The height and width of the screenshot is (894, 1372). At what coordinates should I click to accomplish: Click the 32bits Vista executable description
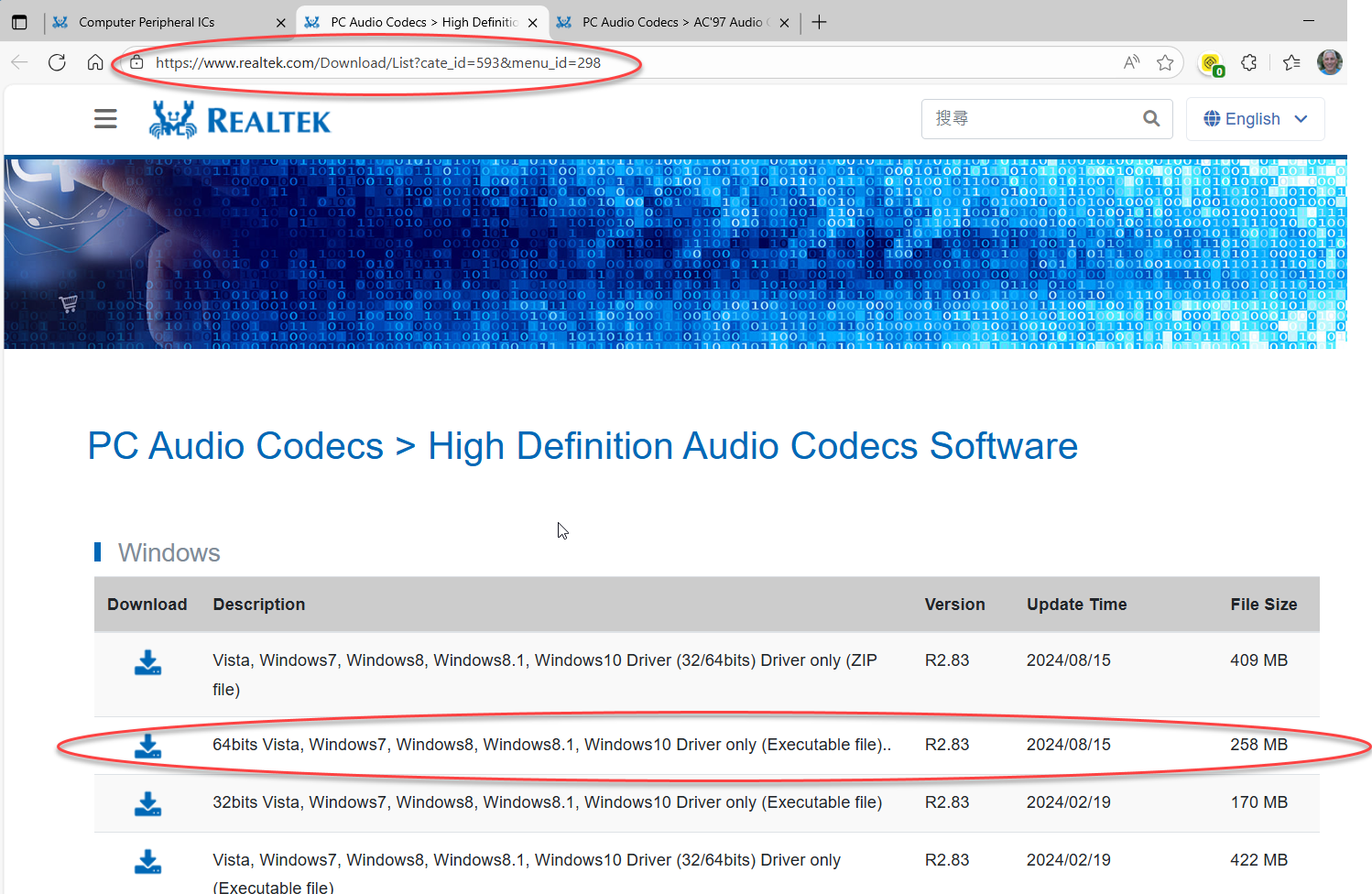(x=547, y=802)
